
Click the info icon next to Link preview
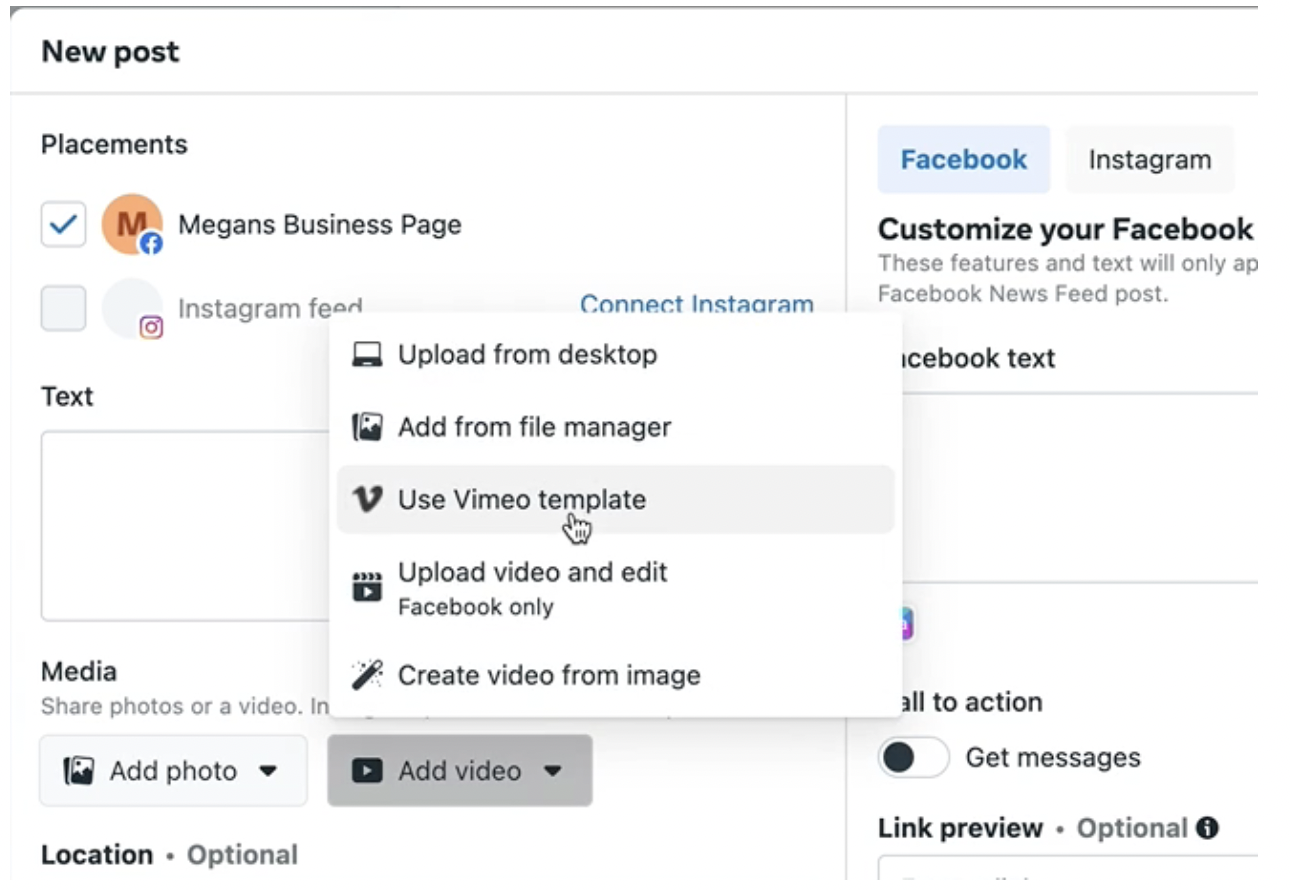coord(1207,828)
